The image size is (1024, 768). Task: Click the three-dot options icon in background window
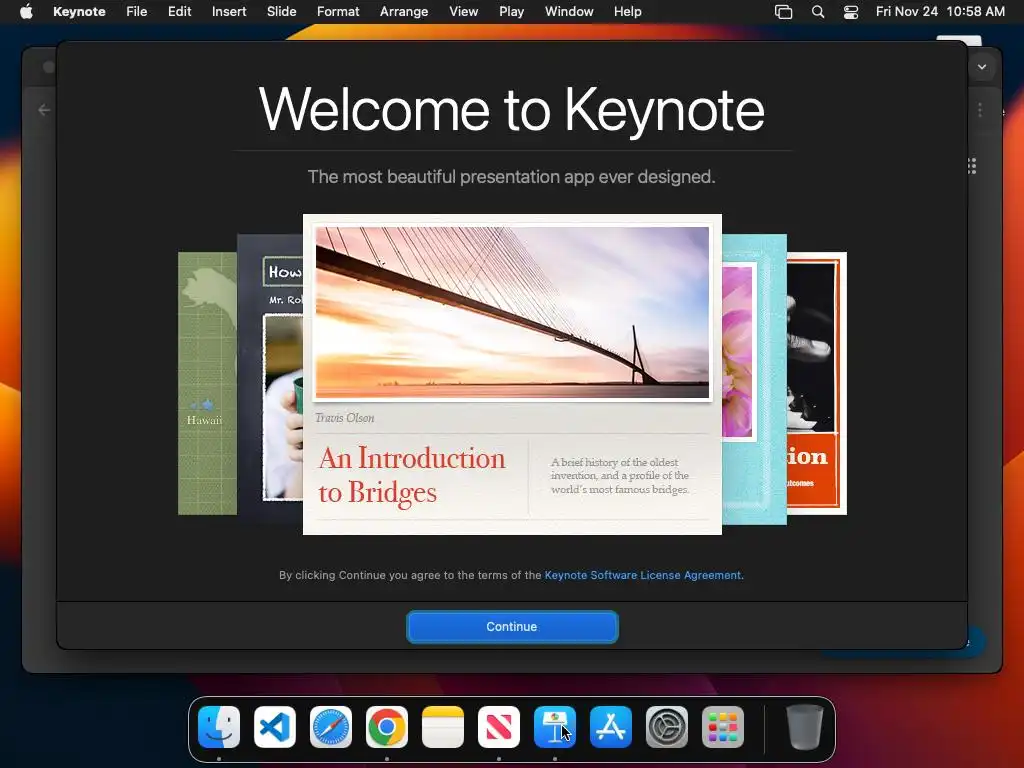[980, 110]
